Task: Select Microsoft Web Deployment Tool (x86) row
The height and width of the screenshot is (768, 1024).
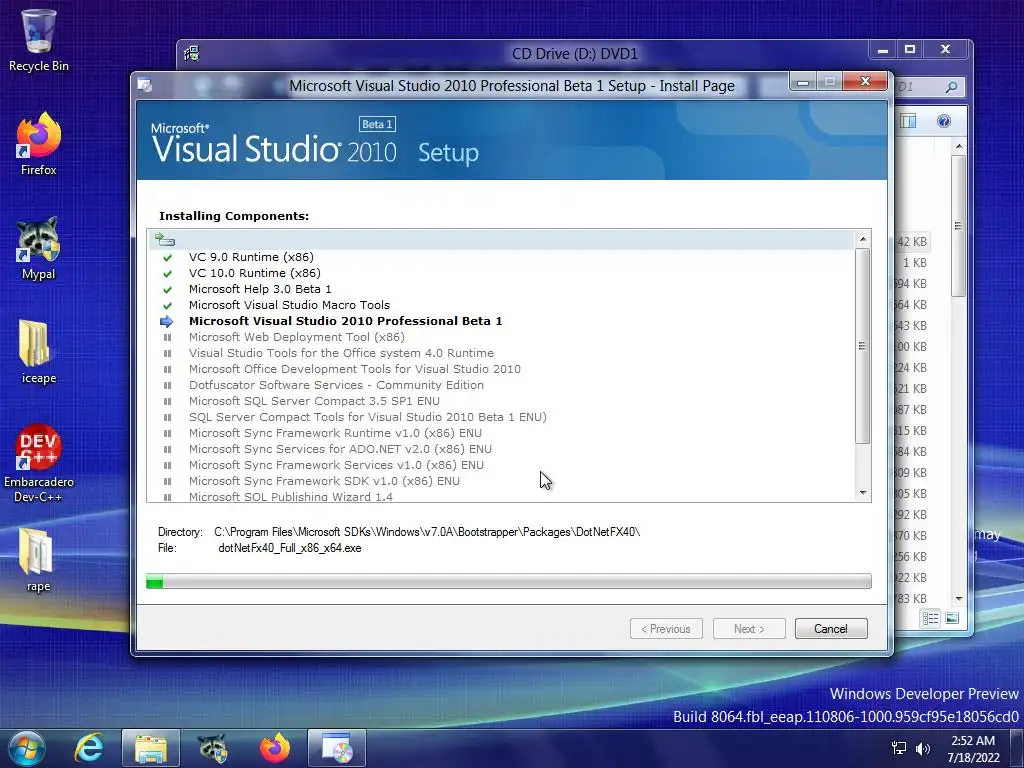Action: point(501,337)
